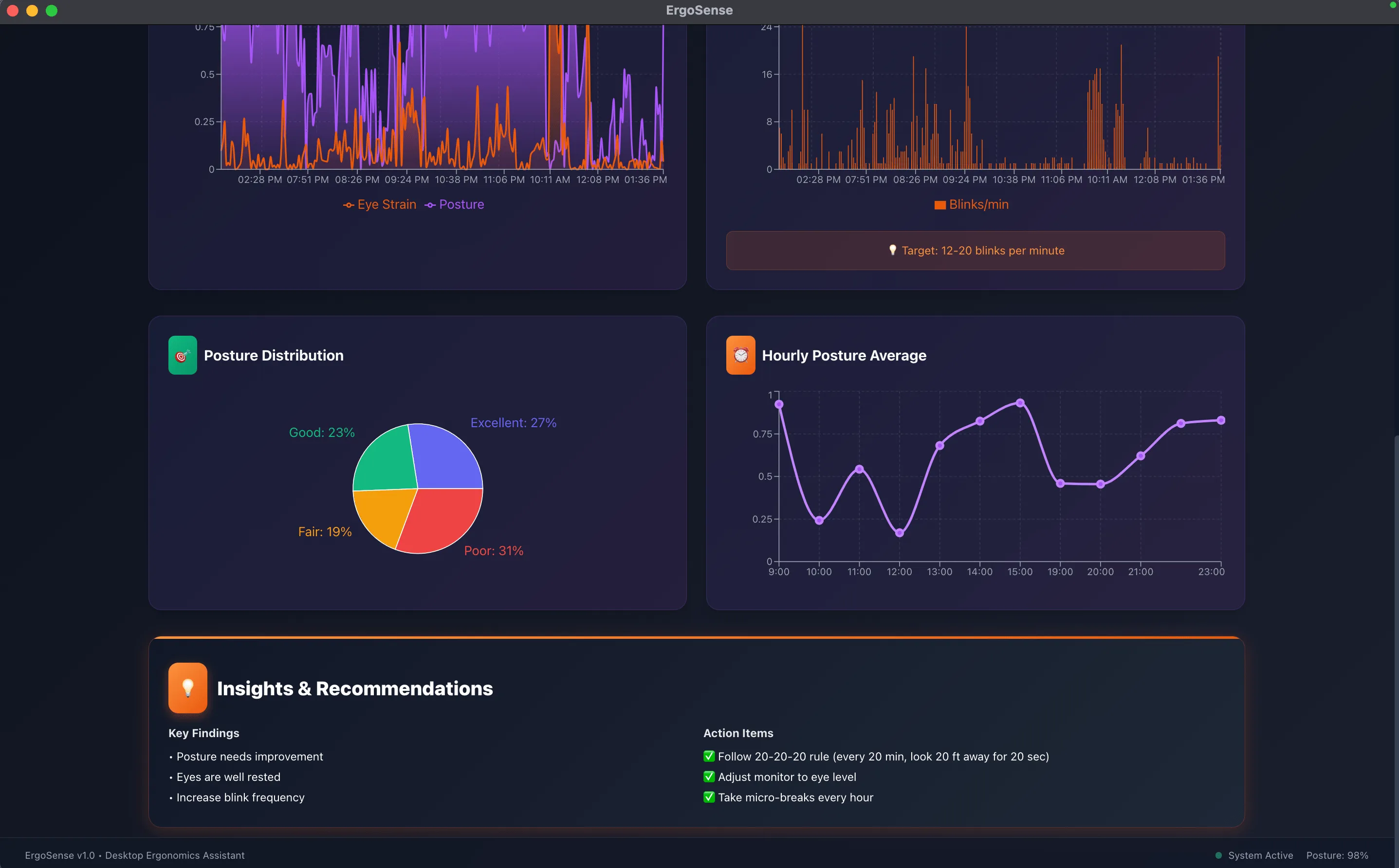
Task: Click the 11:00 hourly posture data point
Action: coord(859,469)
